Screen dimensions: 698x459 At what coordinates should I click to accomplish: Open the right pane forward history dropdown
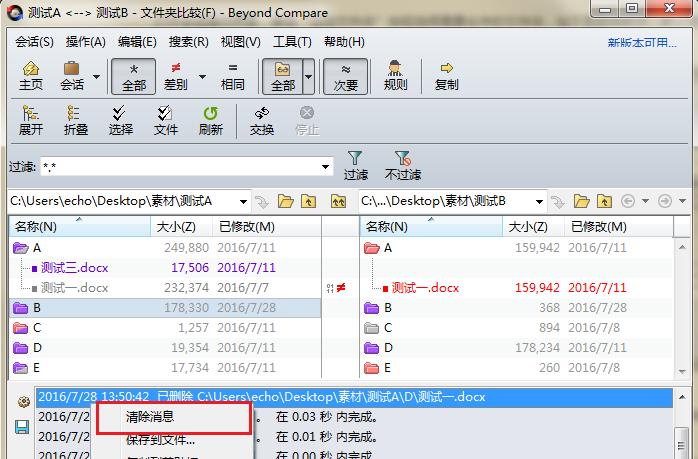pos(682,201)
